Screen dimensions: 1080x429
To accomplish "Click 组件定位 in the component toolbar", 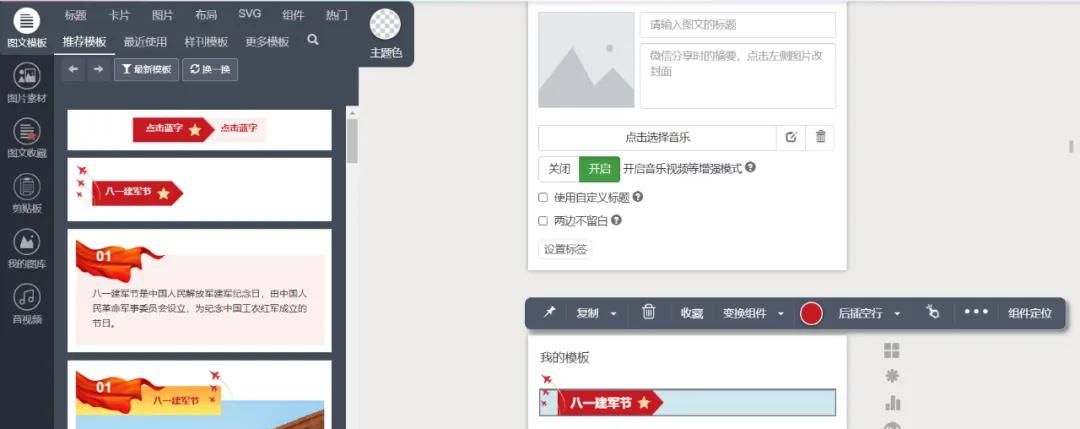I will (x=1030, y=313).
